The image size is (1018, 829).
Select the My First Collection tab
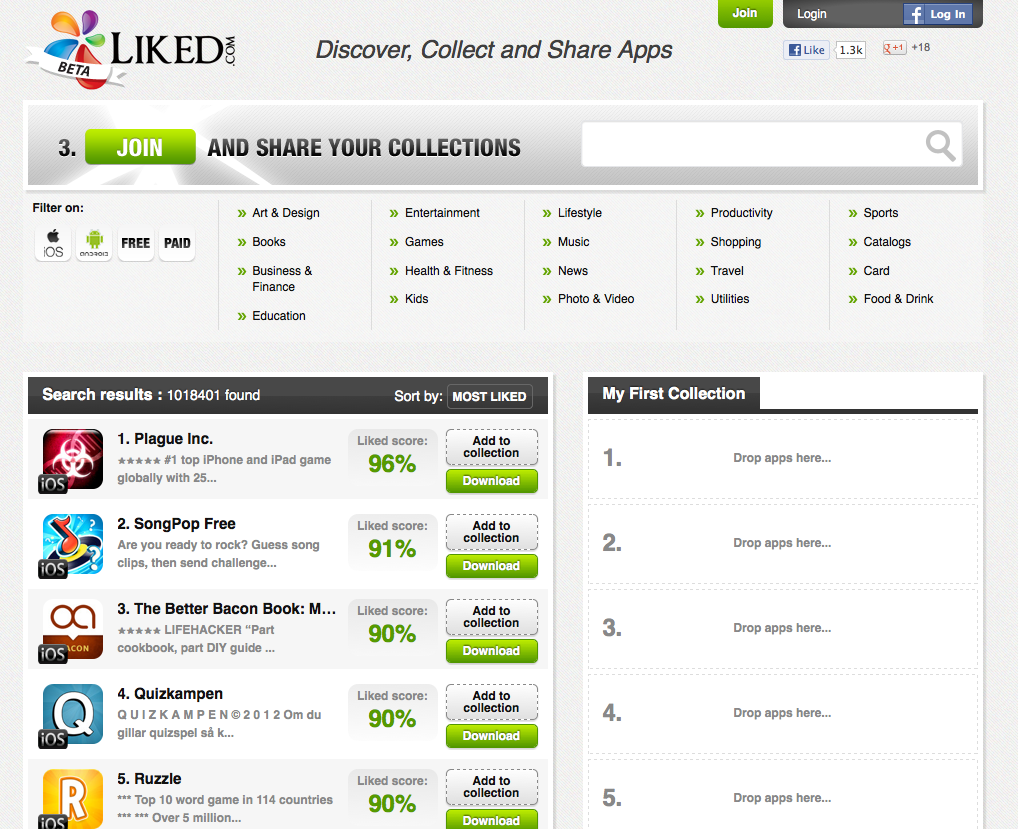point(673,394)
